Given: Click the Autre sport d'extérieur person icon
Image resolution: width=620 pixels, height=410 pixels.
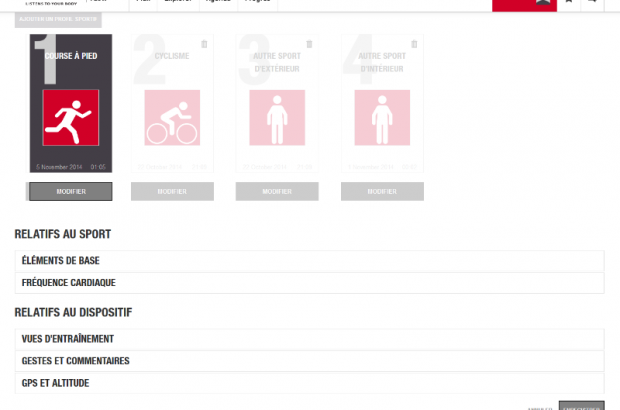Looking at the screenshot, I should (x=277, y=118).
